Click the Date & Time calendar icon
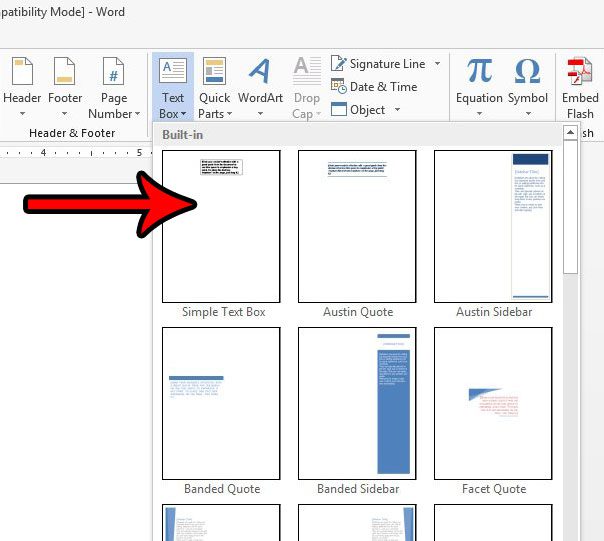This screenshot has width=604, height=541. (339, 86)
